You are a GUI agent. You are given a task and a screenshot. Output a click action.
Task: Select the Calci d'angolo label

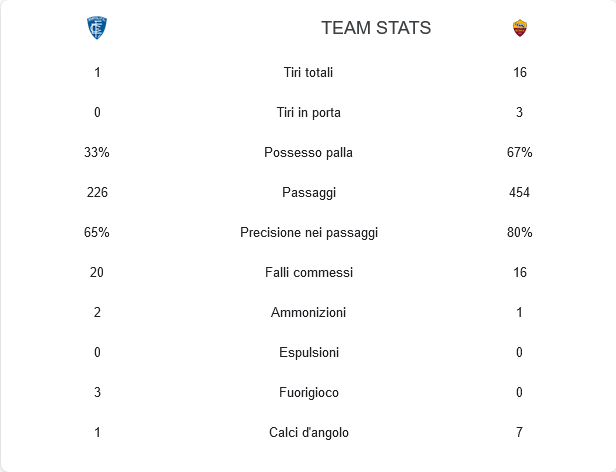click(x=309, y=432)
